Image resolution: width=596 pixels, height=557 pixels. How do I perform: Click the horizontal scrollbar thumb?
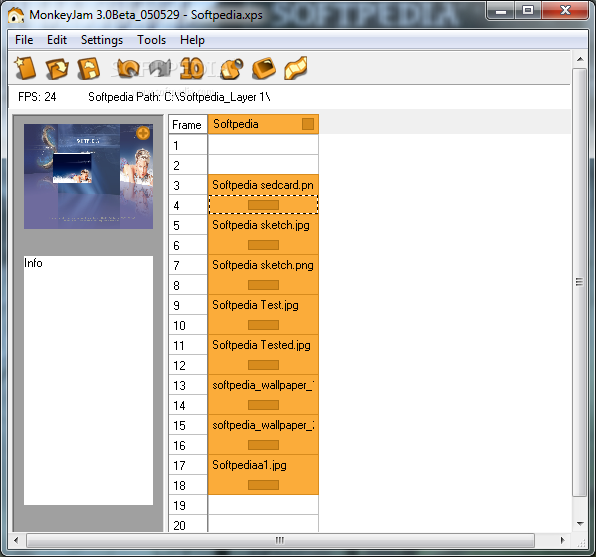pyautogui.click(x=280, y=540)
